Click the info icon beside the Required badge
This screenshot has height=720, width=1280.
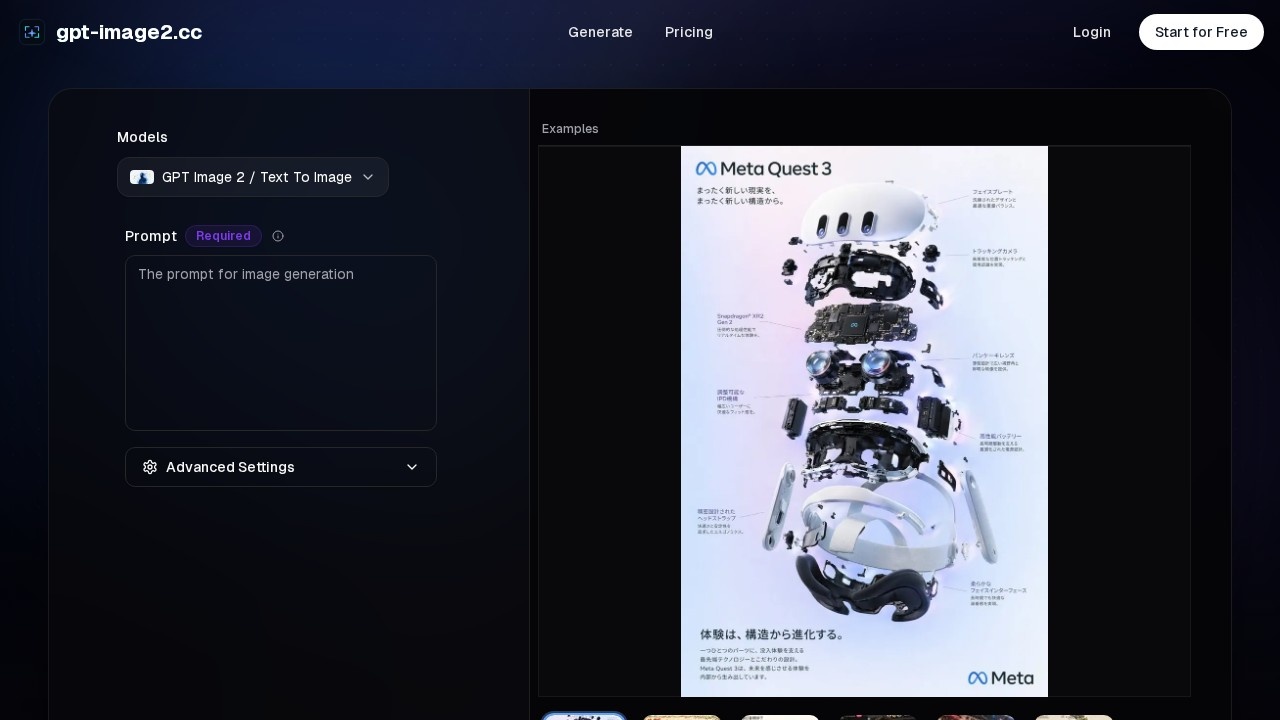click(x=278, y=236)
